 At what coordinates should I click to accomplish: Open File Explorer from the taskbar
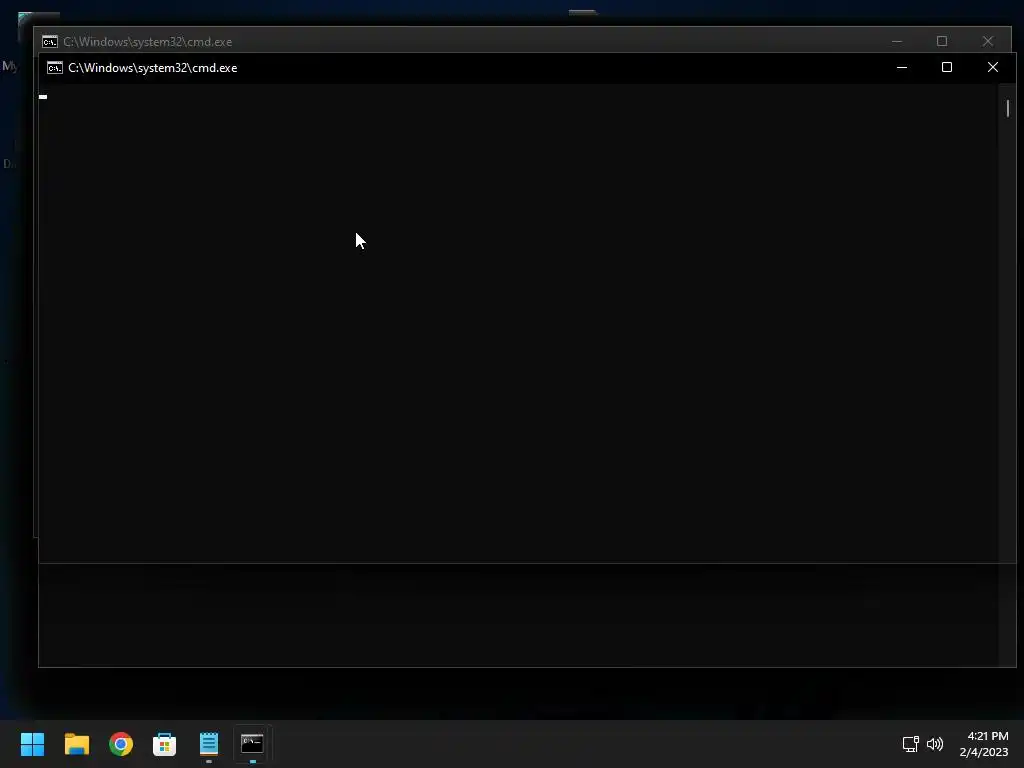76,744
